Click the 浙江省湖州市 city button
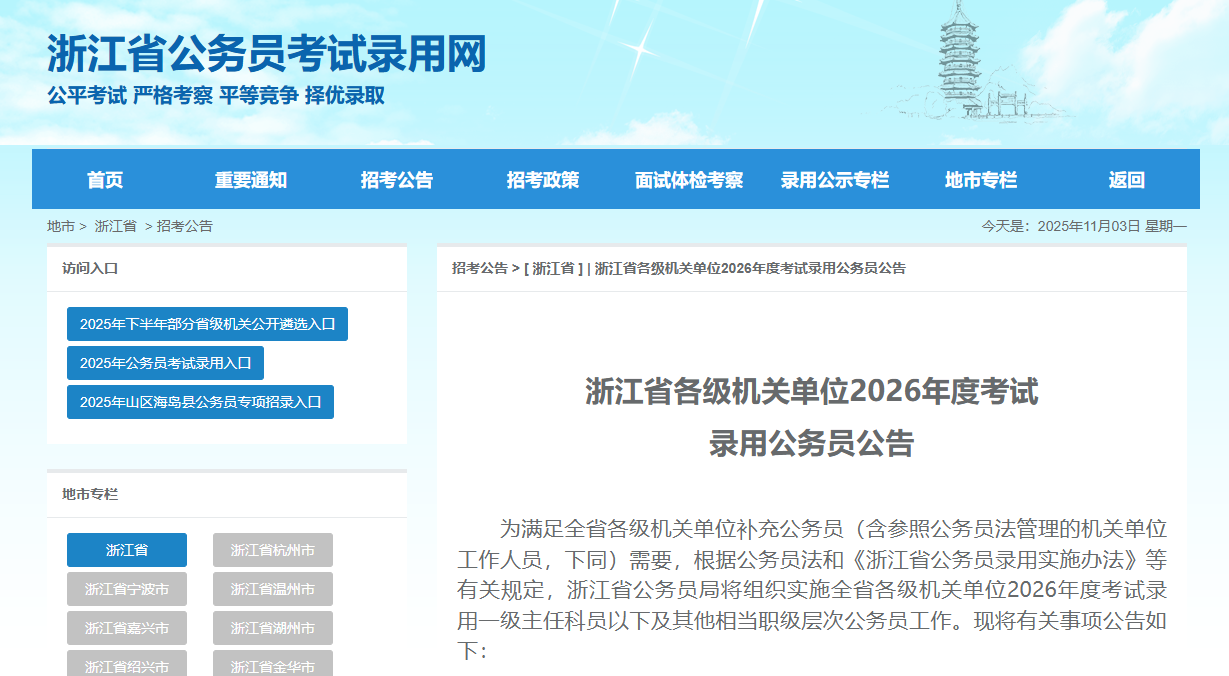 click(x=273, y=628)
